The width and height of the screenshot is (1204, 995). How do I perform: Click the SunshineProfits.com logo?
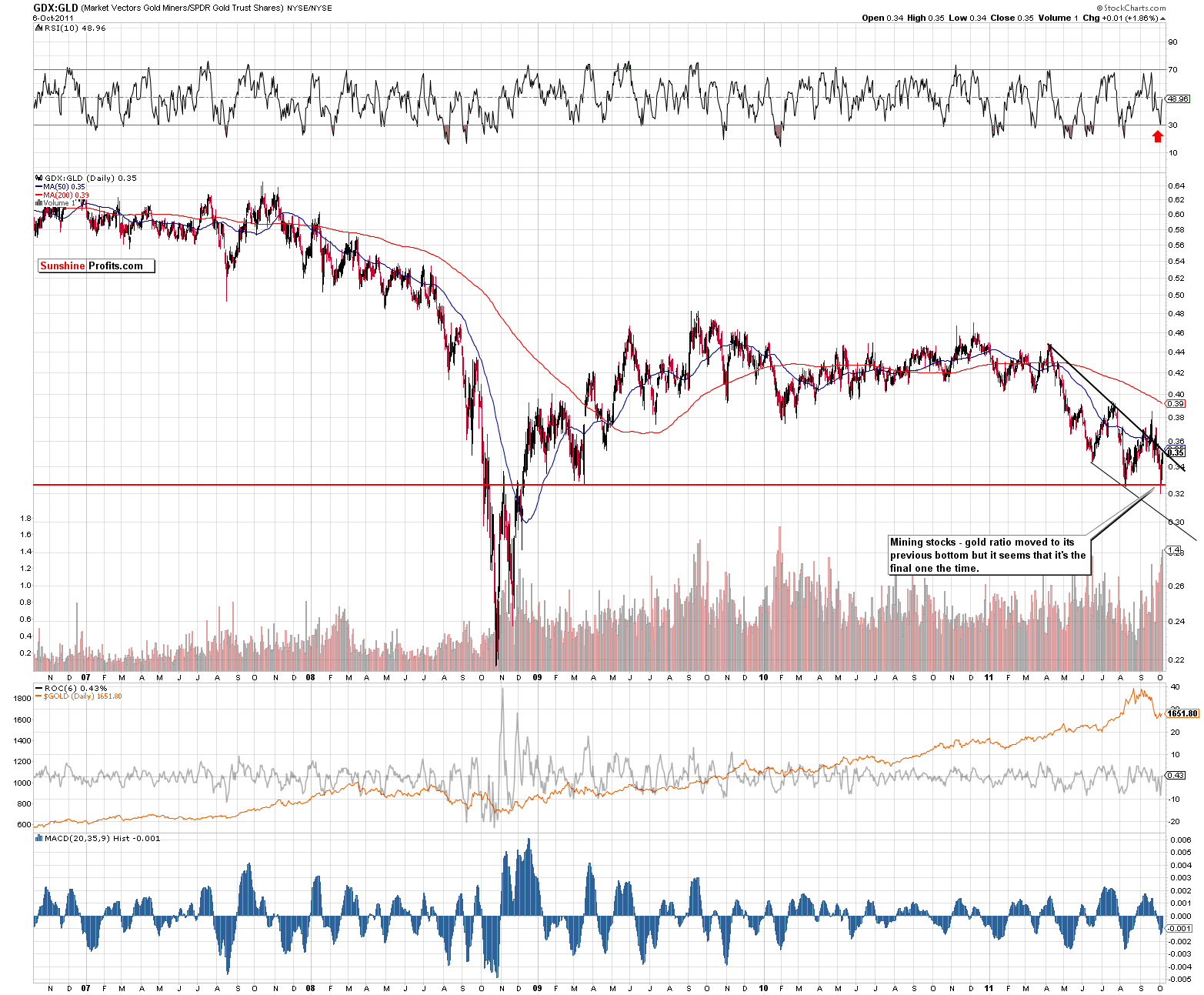tap(96, 265)
